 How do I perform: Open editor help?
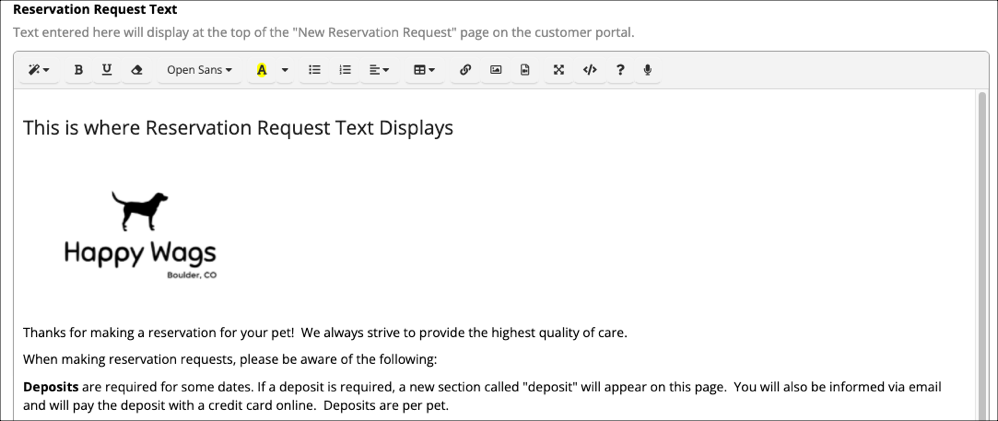pos(620,70)
